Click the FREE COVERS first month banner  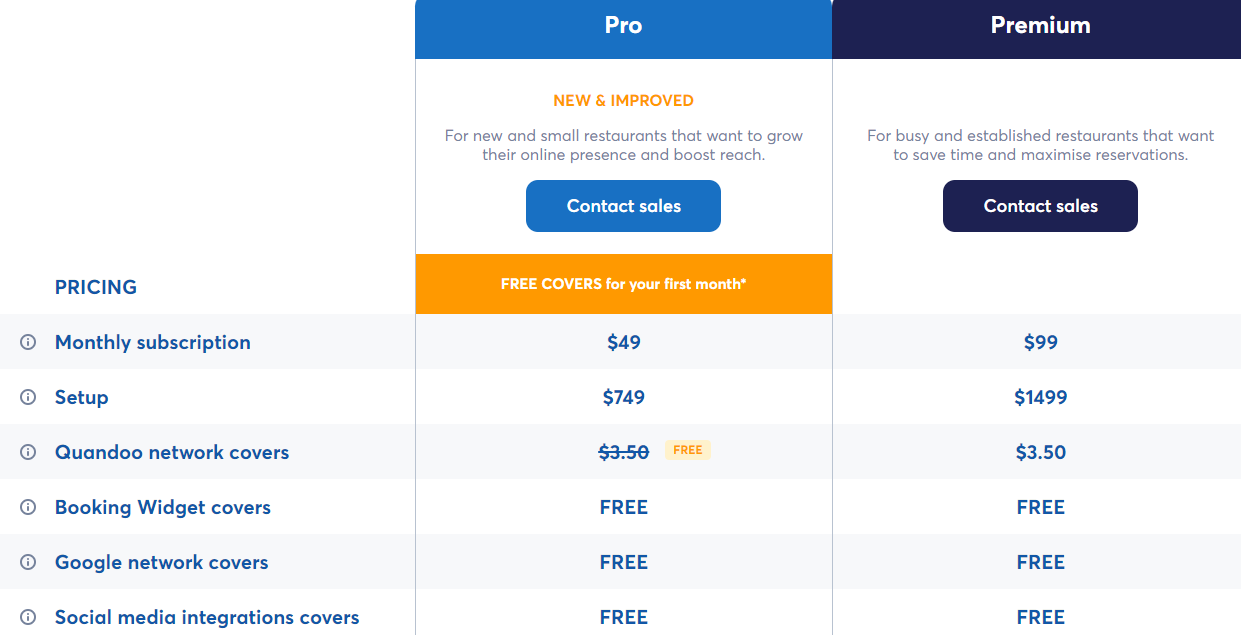(623, 284)
